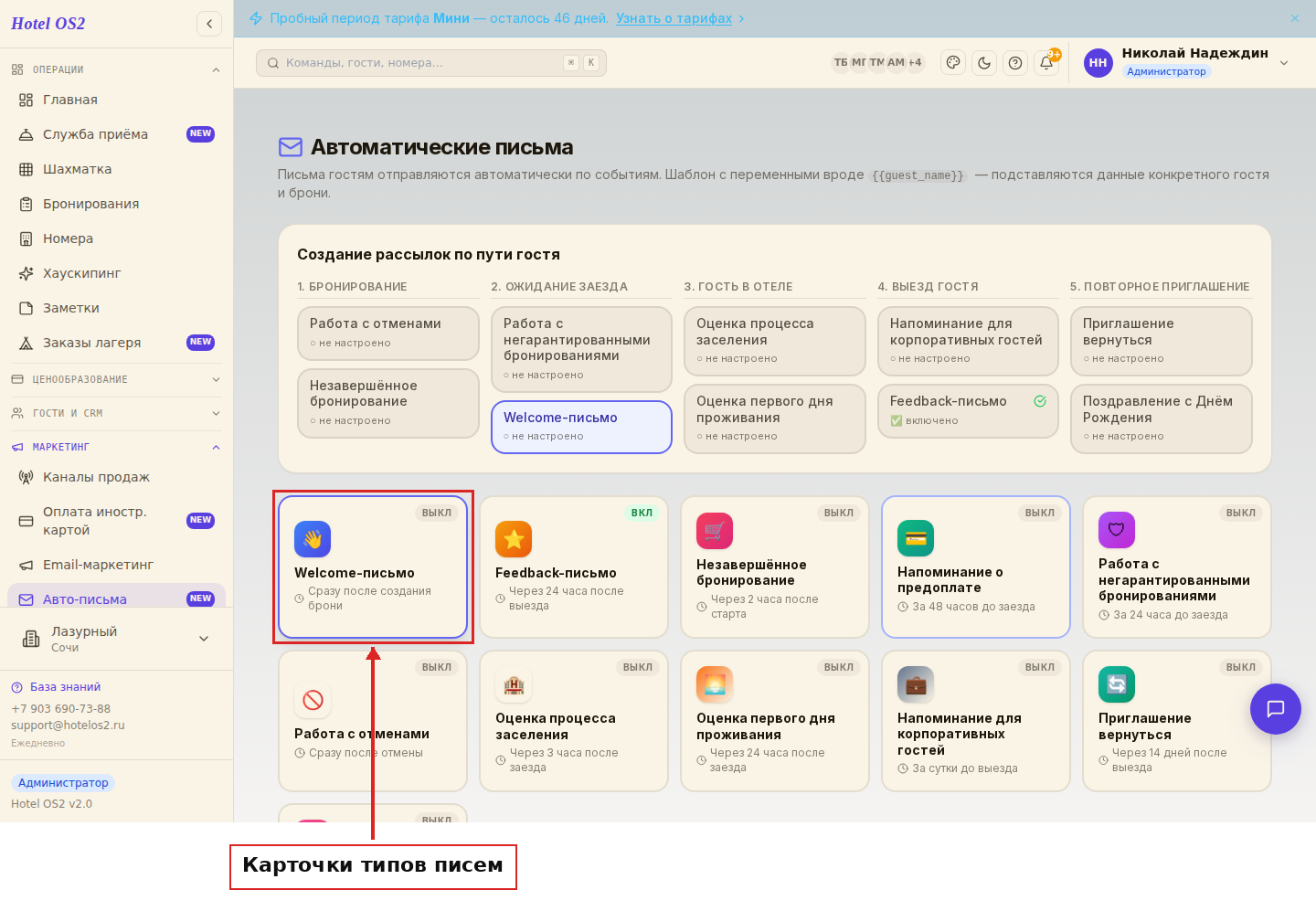Click the refresh arrows icon on Приглашение вернуться card

coord(1117,684)
